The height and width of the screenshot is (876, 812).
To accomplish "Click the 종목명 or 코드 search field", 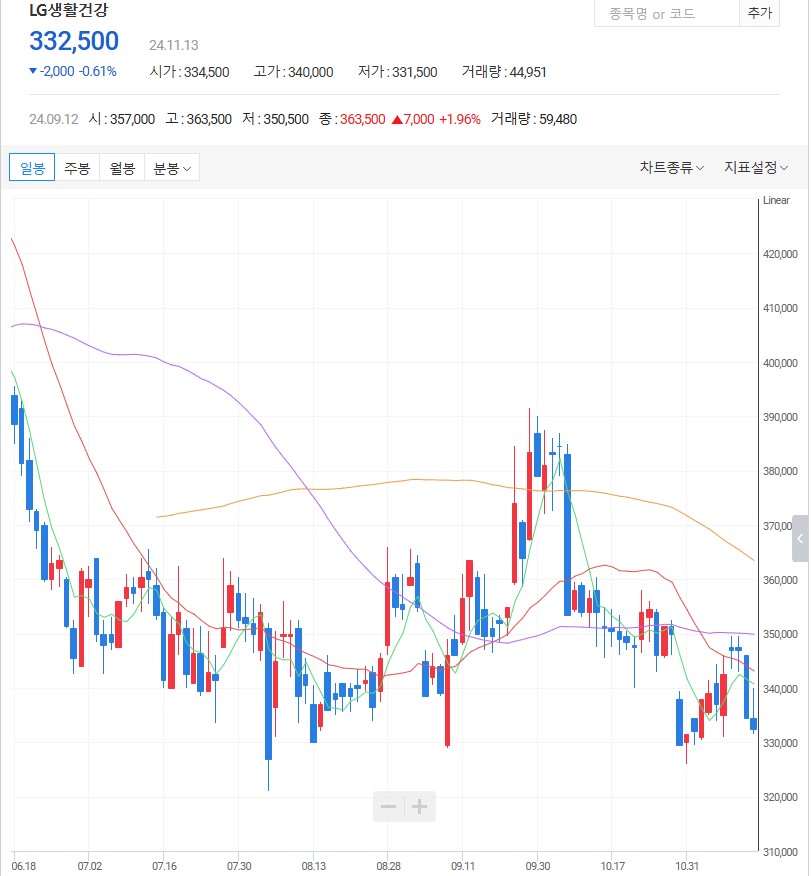I will (x=665, y=14).
